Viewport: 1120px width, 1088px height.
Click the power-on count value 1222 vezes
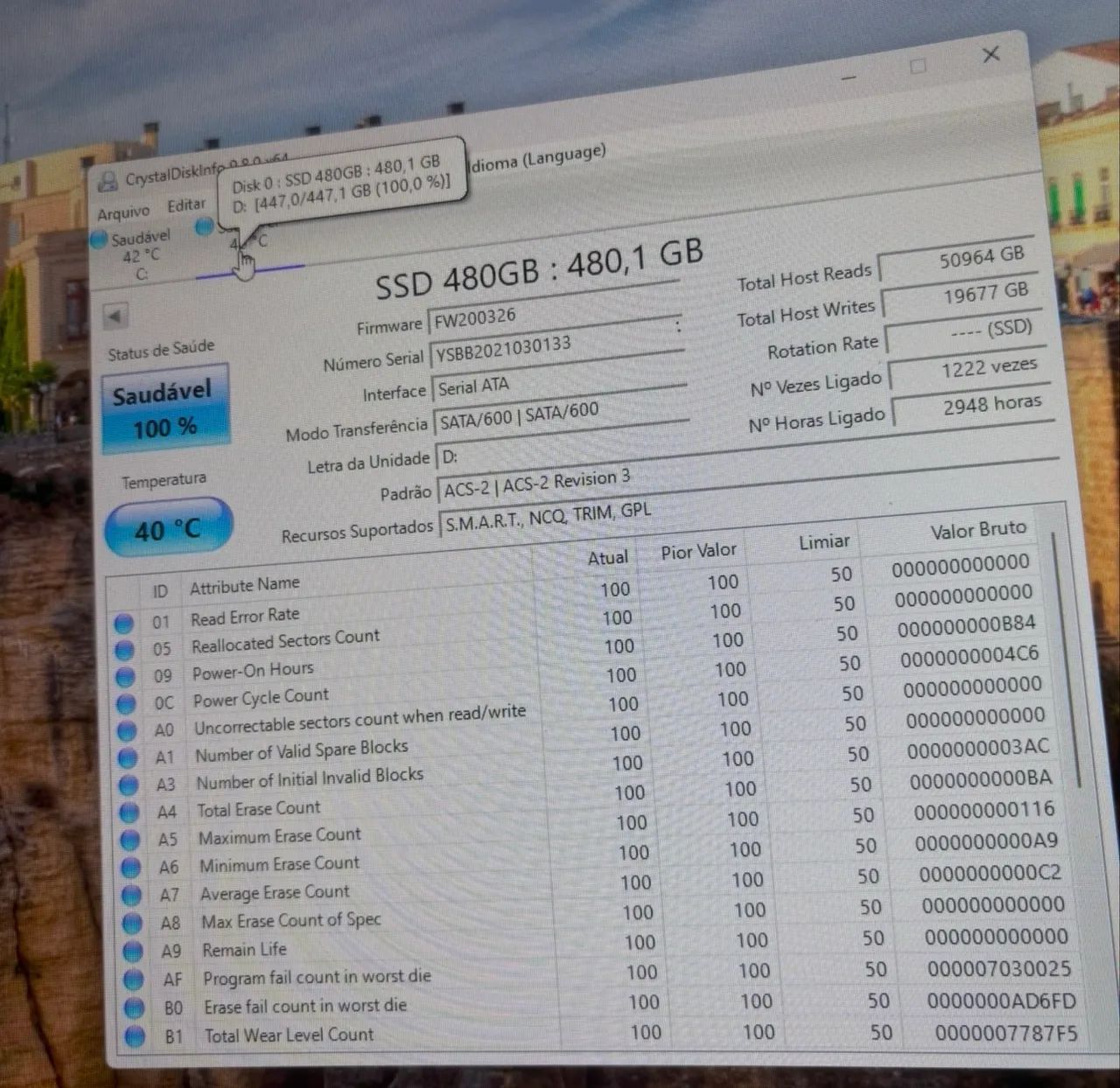(x=969, y=369)
